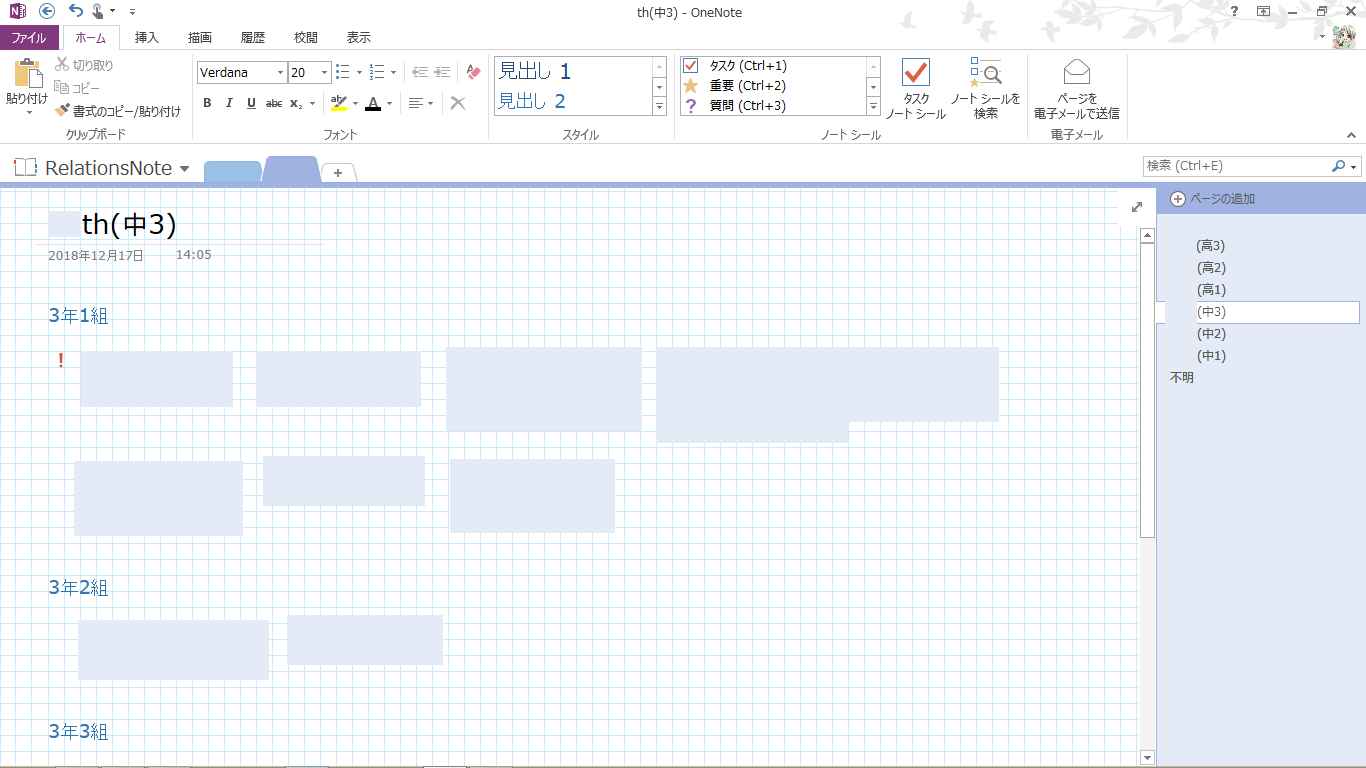Toggle bold formatting
The width and height of the screenshot is (1366, 768).
pos(207,103)
